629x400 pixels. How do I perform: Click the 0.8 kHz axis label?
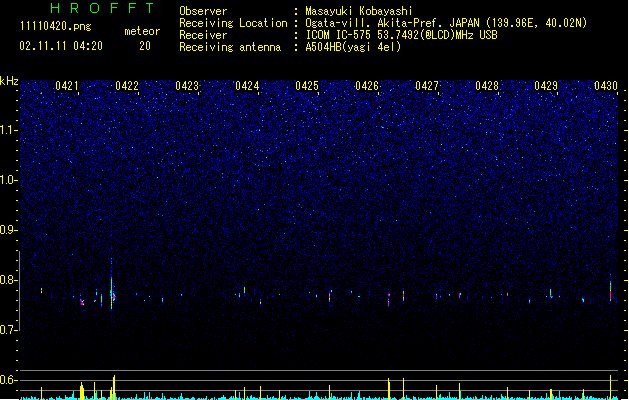point(9,280)
